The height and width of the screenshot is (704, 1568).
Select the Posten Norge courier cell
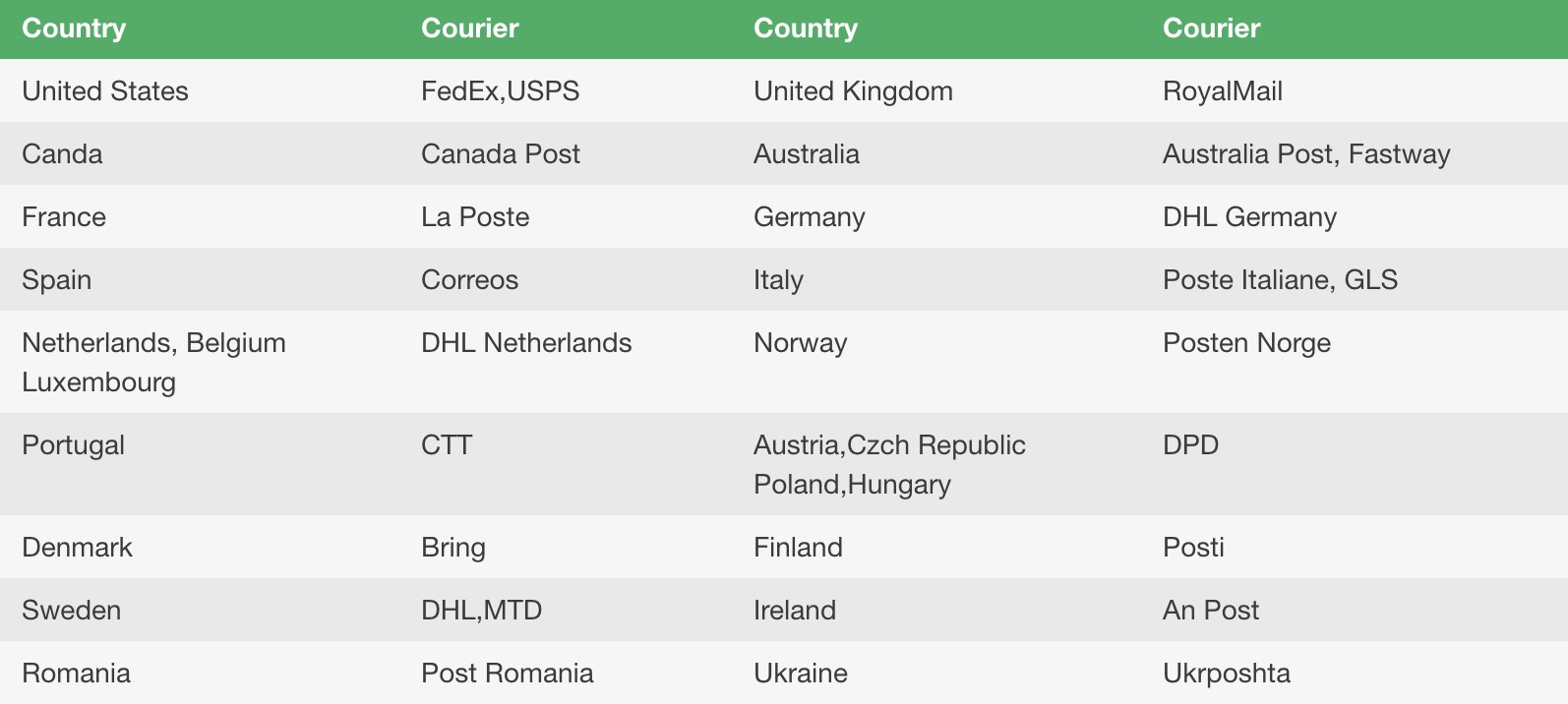tap(1246, 343)
